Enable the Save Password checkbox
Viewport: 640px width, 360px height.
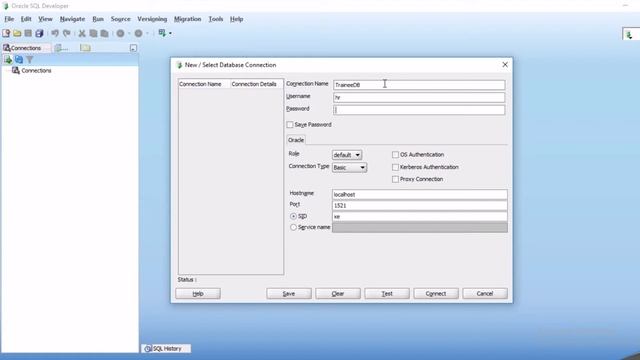290,125
